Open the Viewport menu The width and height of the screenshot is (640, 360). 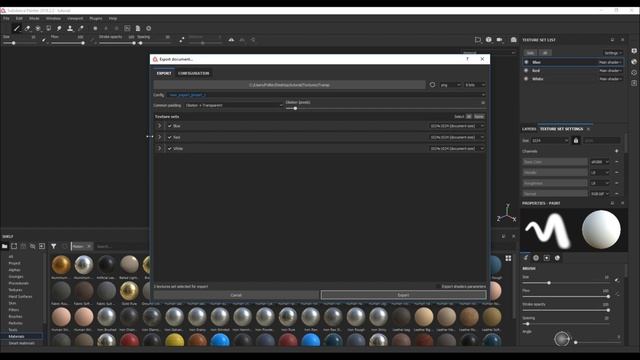[75, 18]
